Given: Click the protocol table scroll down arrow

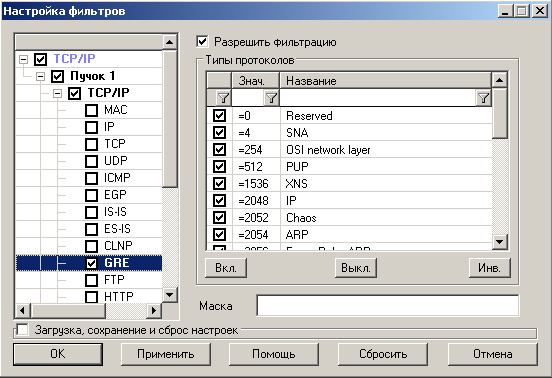Looking at the screenshot, I should tap(500, 241).
